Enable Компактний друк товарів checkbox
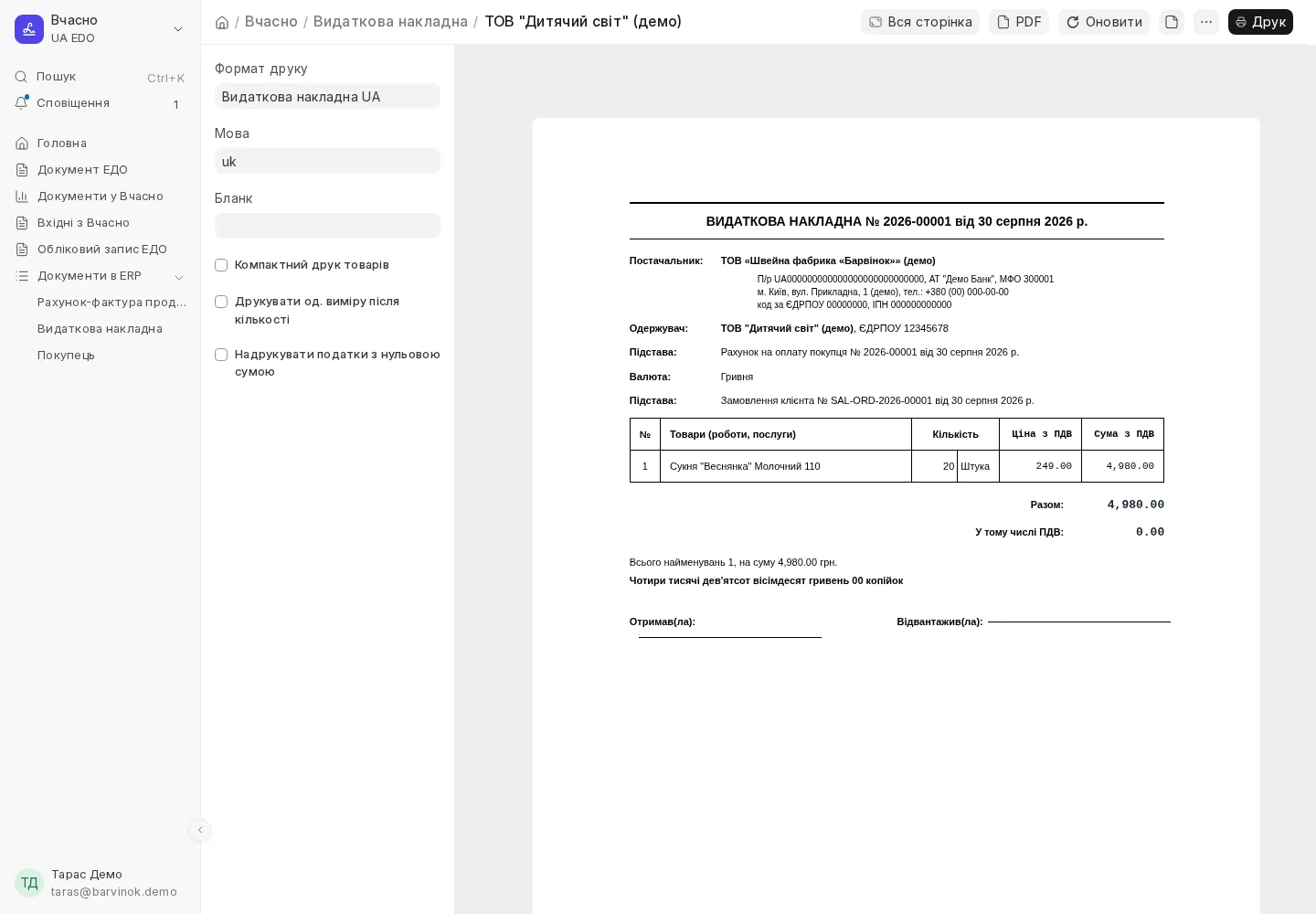This screenshot has height=914, width=1316. [x=221, y=265]
